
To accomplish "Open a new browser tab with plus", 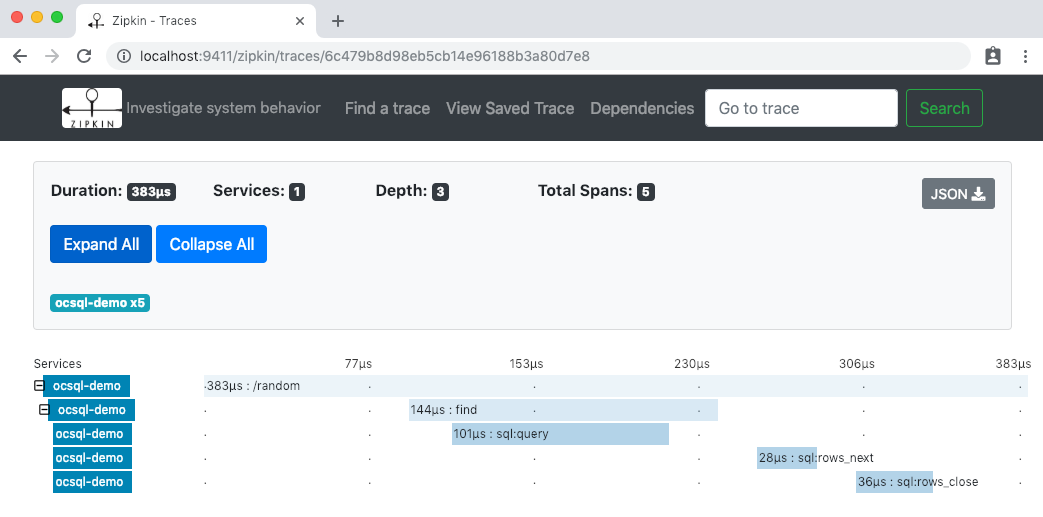I will click(338, 21).
